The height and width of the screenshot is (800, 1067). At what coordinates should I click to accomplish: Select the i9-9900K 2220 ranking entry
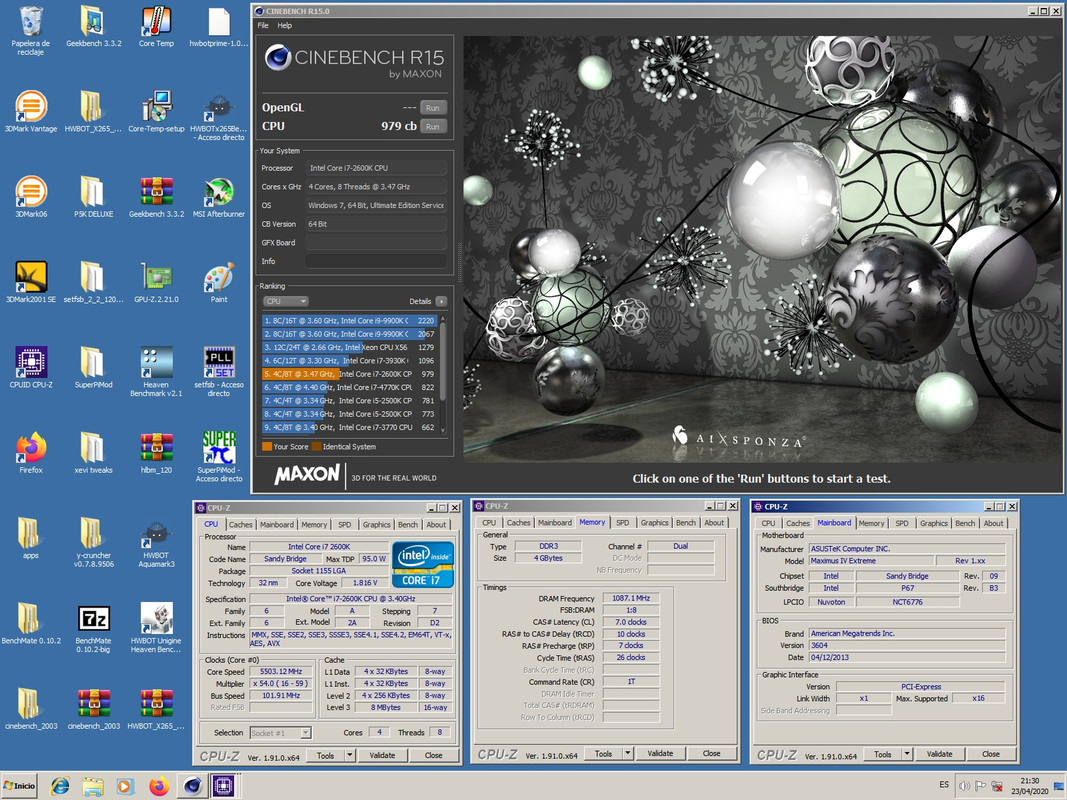pos(350,320)
